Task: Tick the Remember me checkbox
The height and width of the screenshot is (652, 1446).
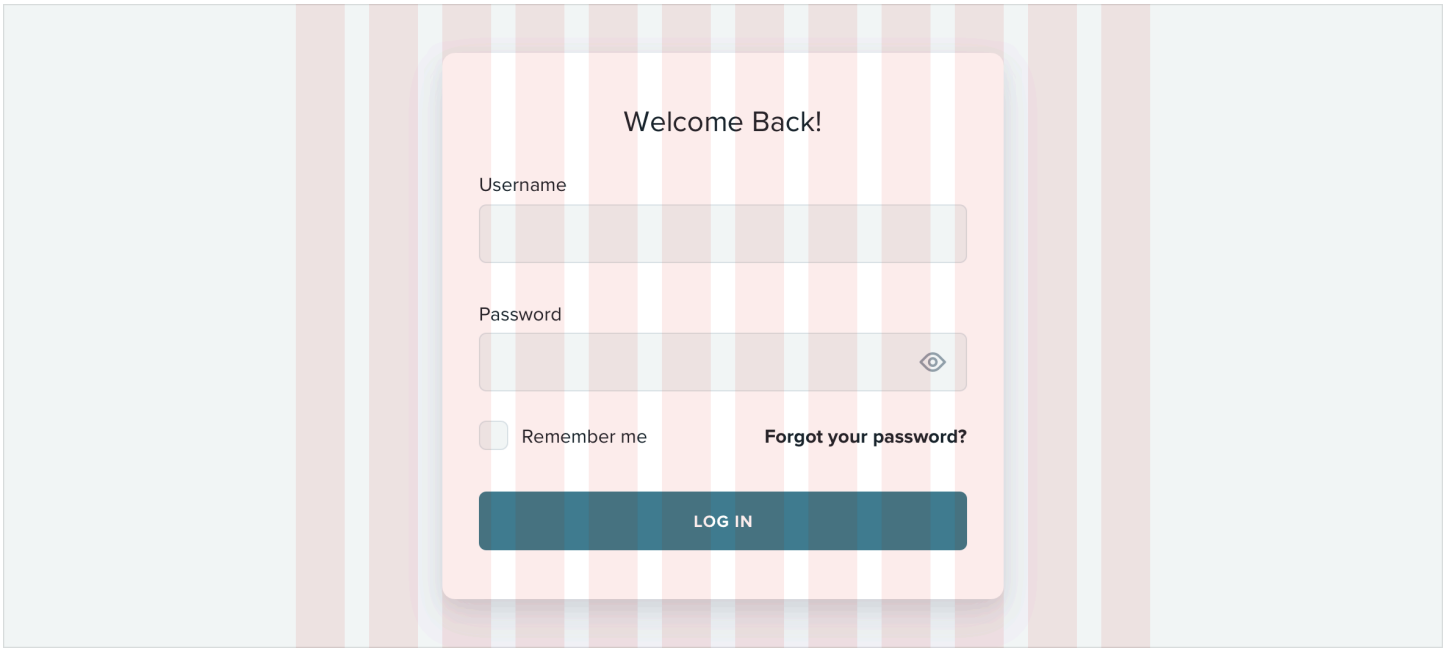Action: pos(493,436)
